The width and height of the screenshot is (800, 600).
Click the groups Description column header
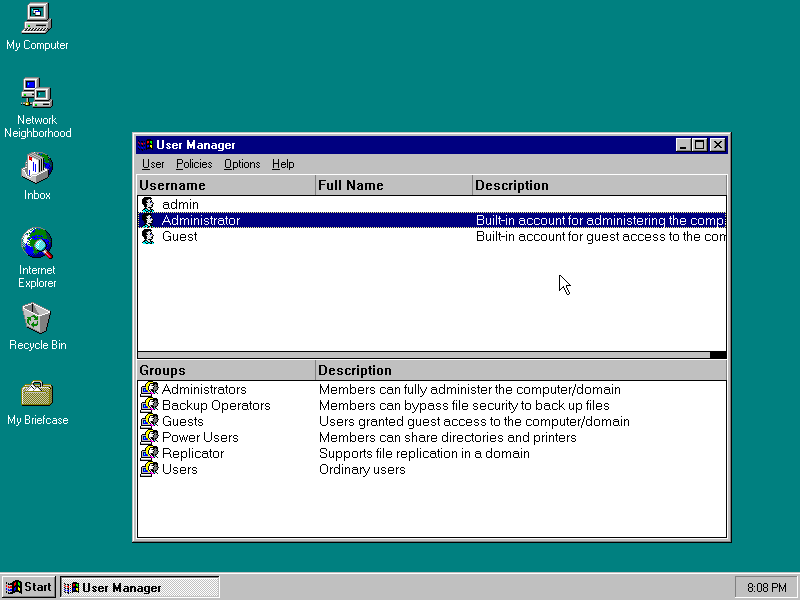(x=521, y=370)
